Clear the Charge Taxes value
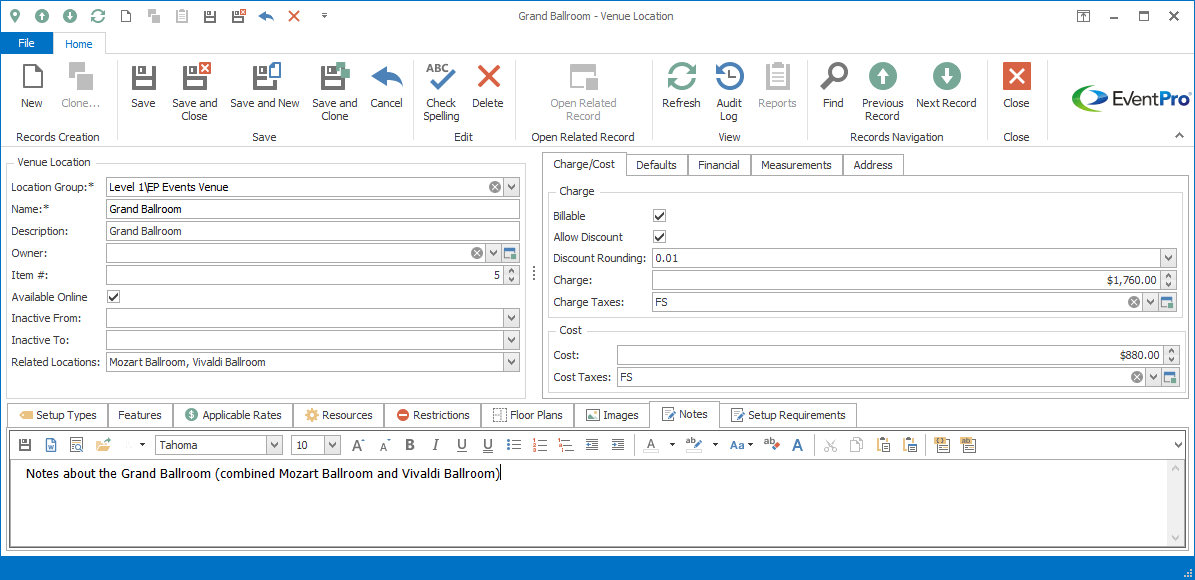 [1134, 303]
